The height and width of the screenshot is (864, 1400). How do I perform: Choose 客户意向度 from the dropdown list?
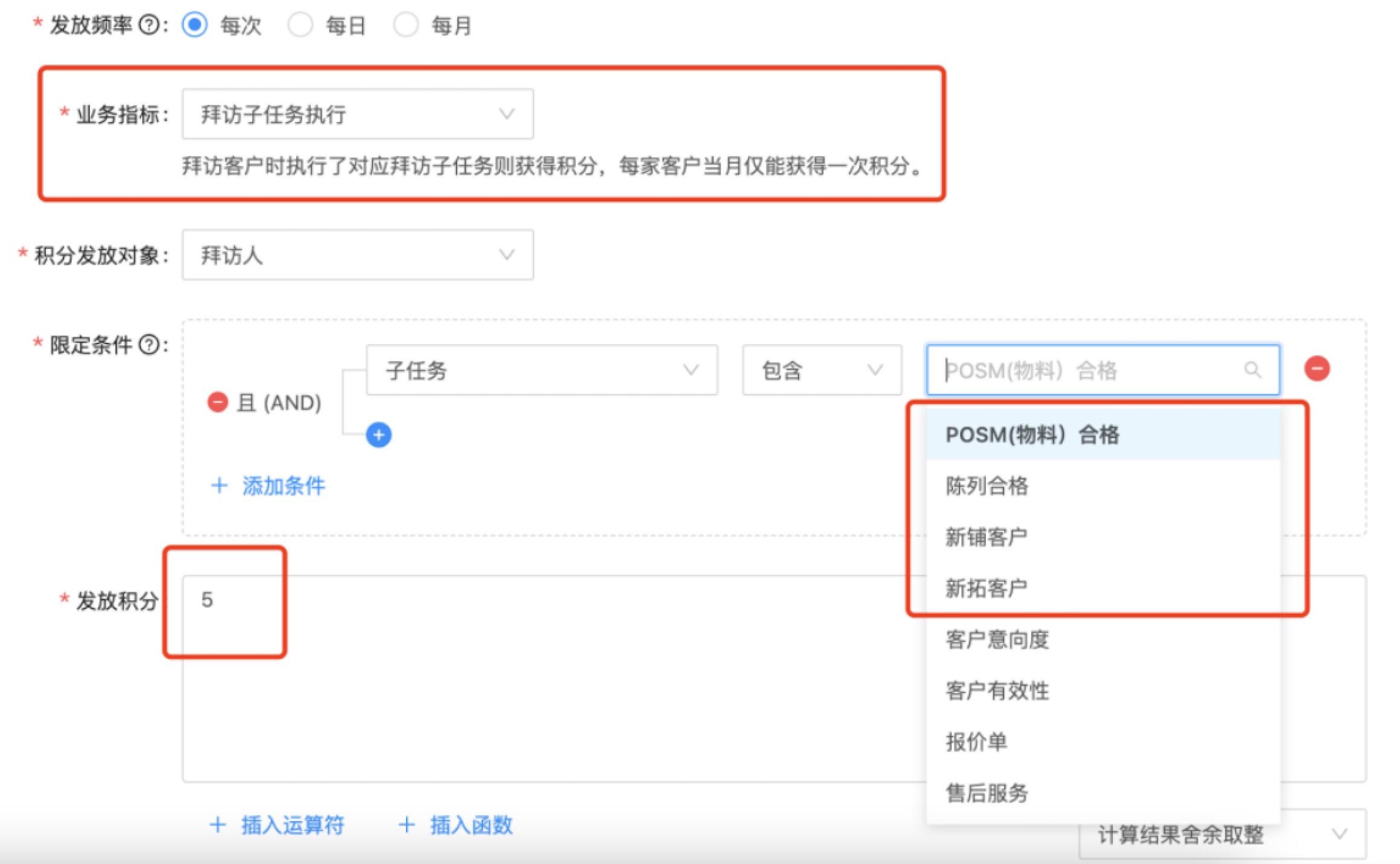pos(1103,639)
